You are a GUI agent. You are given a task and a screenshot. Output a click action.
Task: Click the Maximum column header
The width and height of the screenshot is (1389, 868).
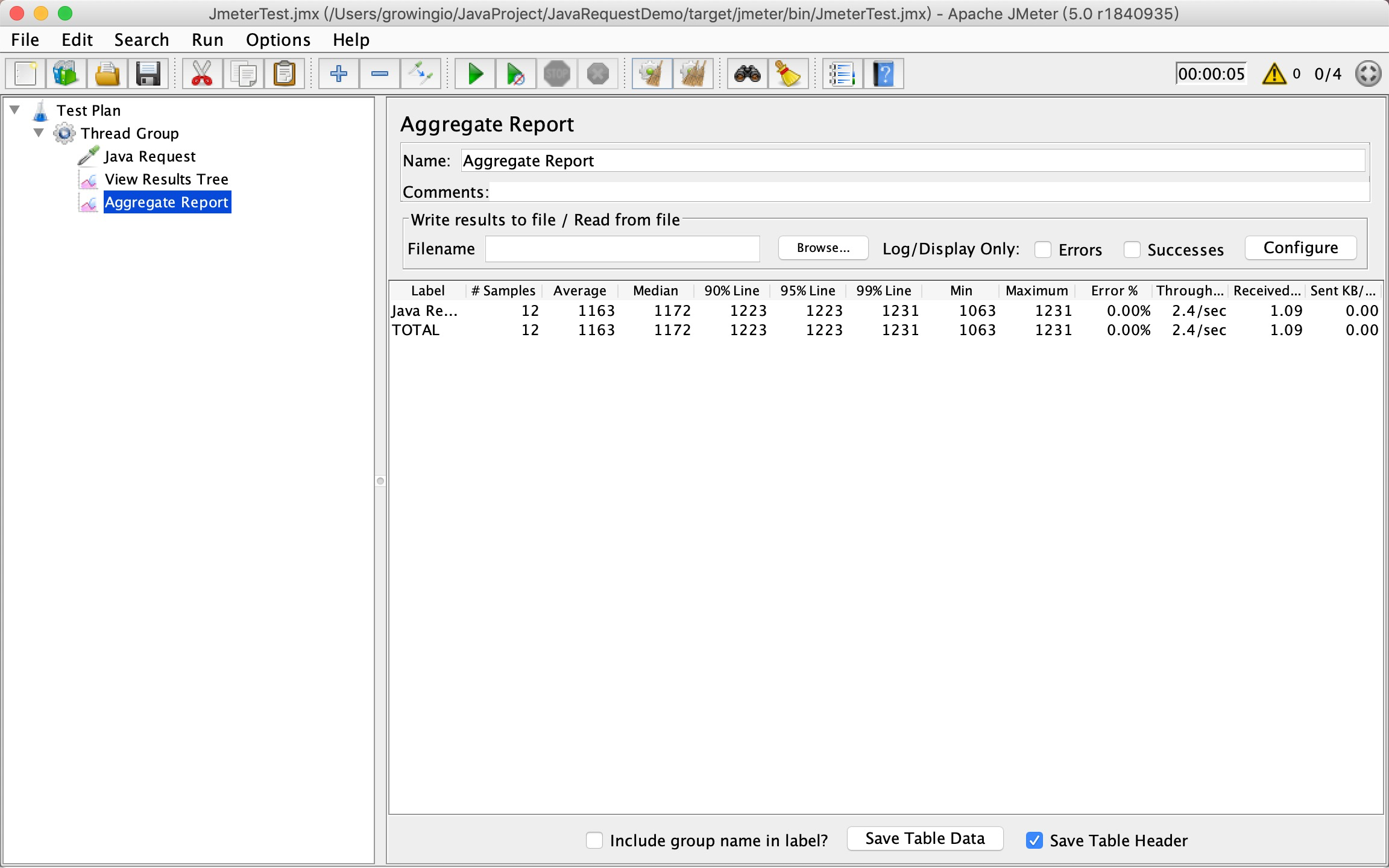(x=1037, y=291)
